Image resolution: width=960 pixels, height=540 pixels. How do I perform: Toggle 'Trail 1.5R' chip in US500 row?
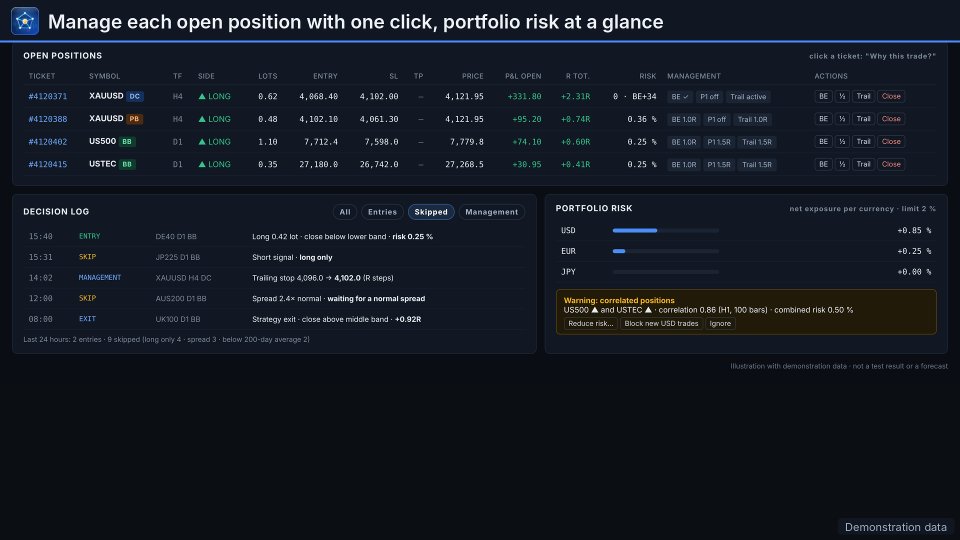pos(757,142)
